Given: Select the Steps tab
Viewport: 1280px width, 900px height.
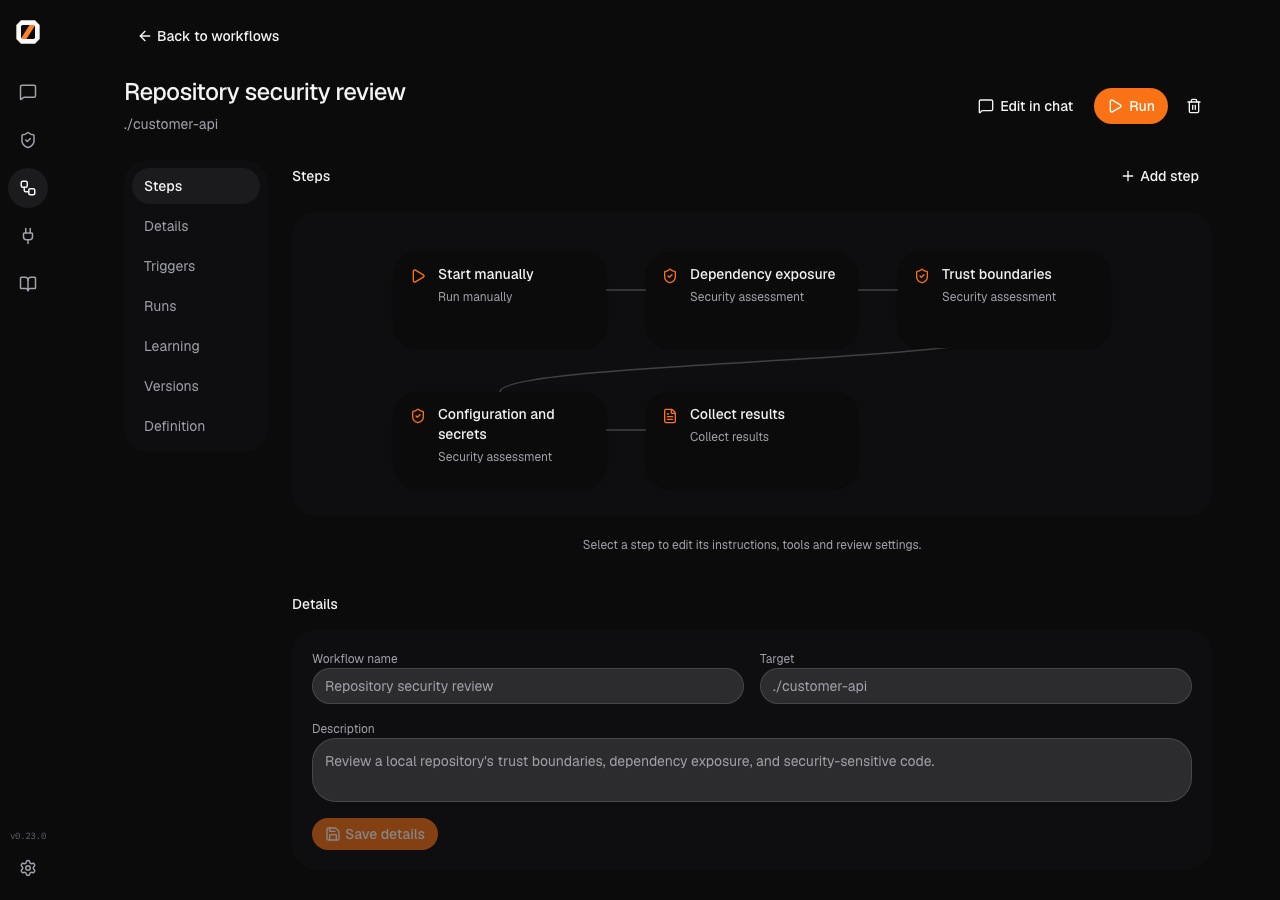Looking at the screenshot, I should click(x=196, y=186).
